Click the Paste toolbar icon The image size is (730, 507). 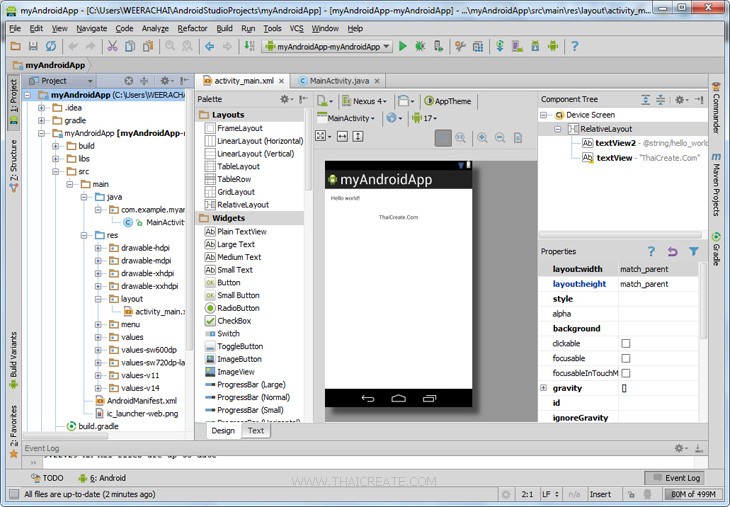148,46
